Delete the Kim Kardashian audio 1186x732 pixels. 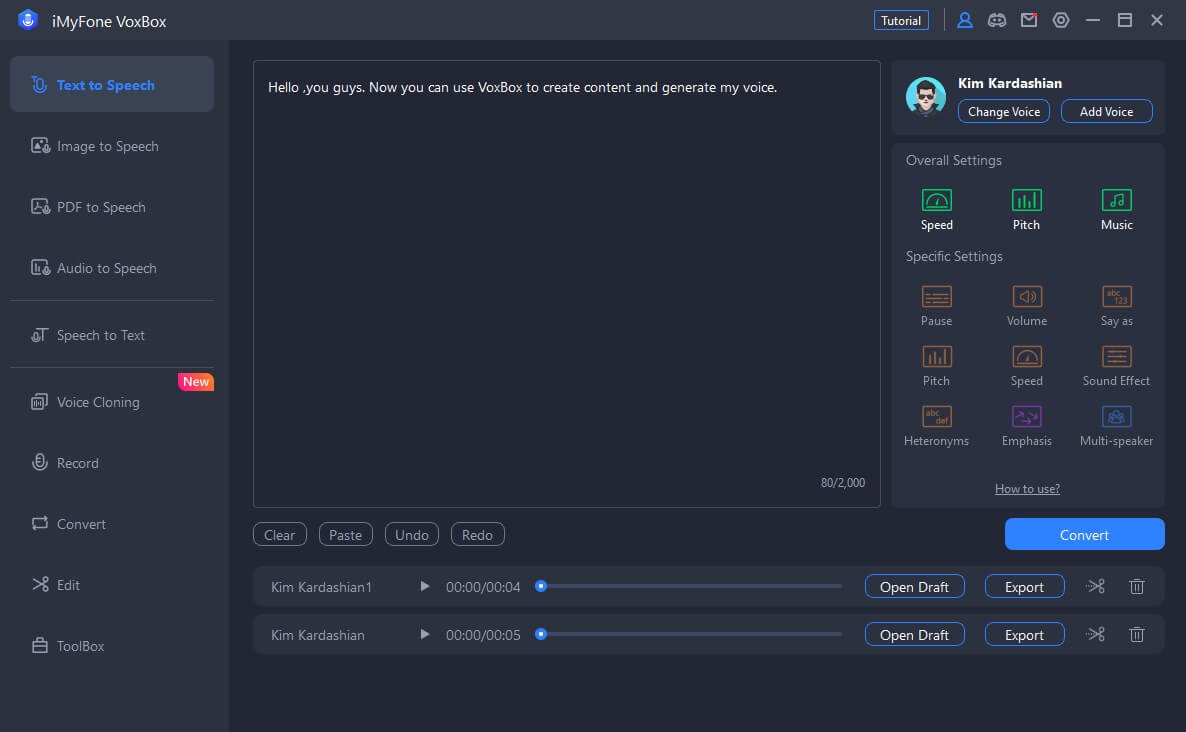coord(1136,634)
